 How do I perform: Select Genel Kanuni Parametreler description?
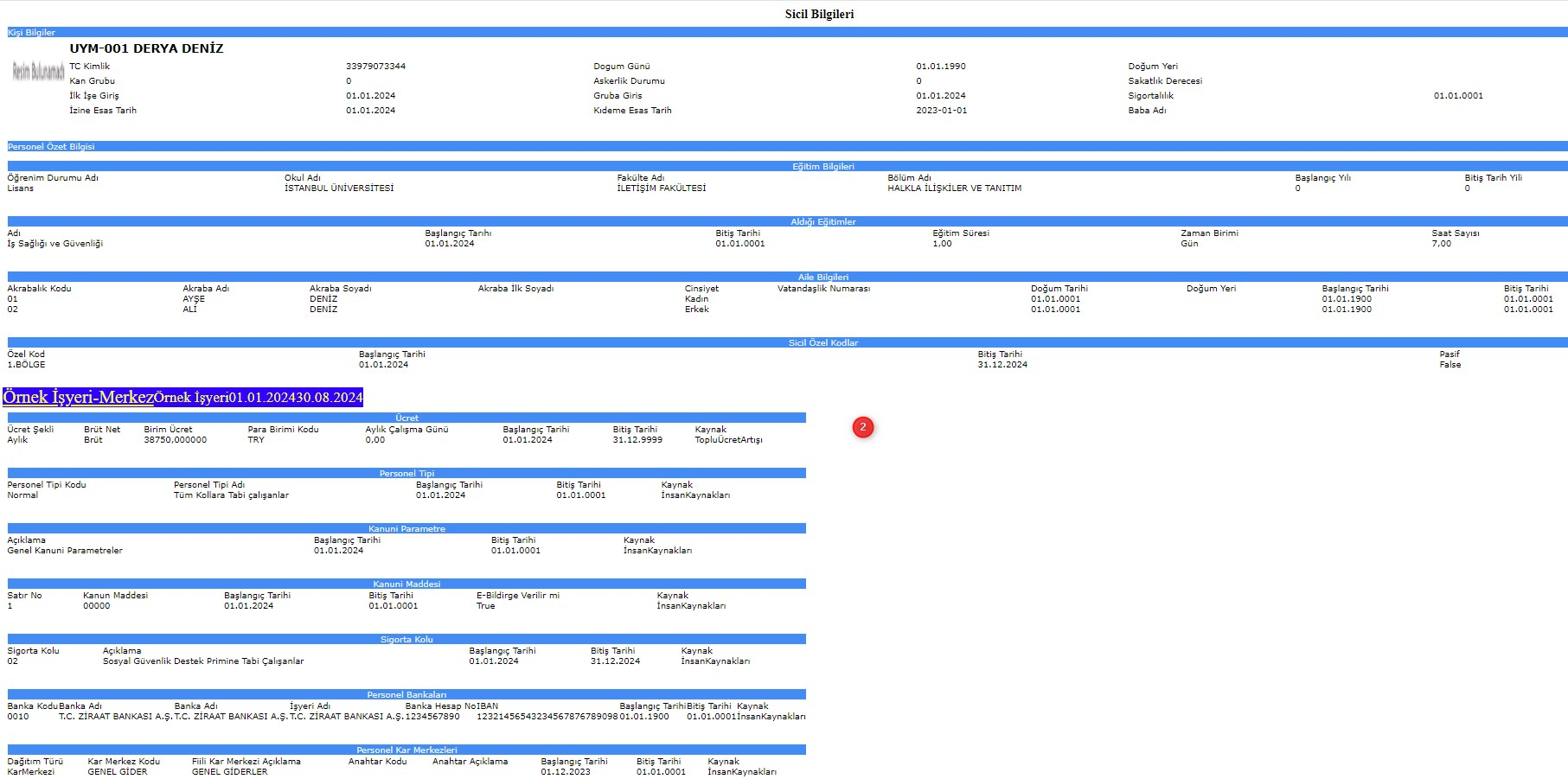click(x=65, y=551)
